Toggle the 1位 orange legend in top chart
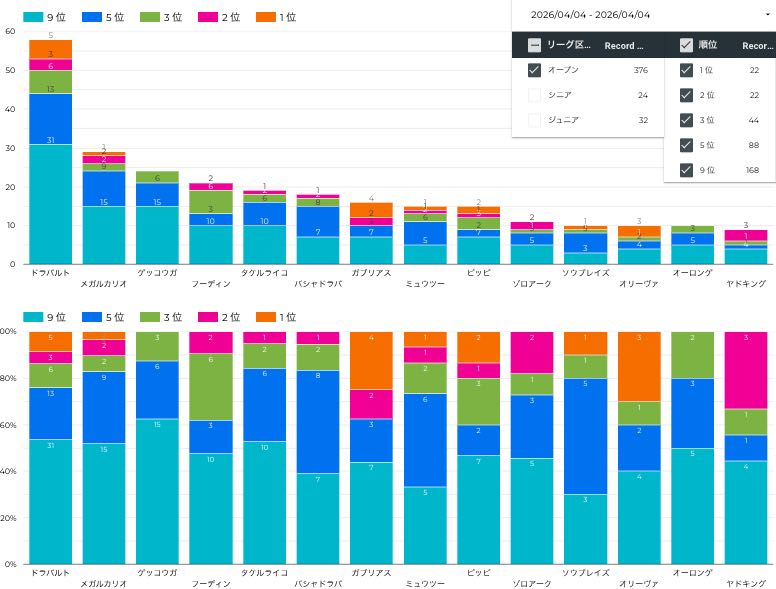This screenshot has width=776, height=589. click(x=276, y=17)
